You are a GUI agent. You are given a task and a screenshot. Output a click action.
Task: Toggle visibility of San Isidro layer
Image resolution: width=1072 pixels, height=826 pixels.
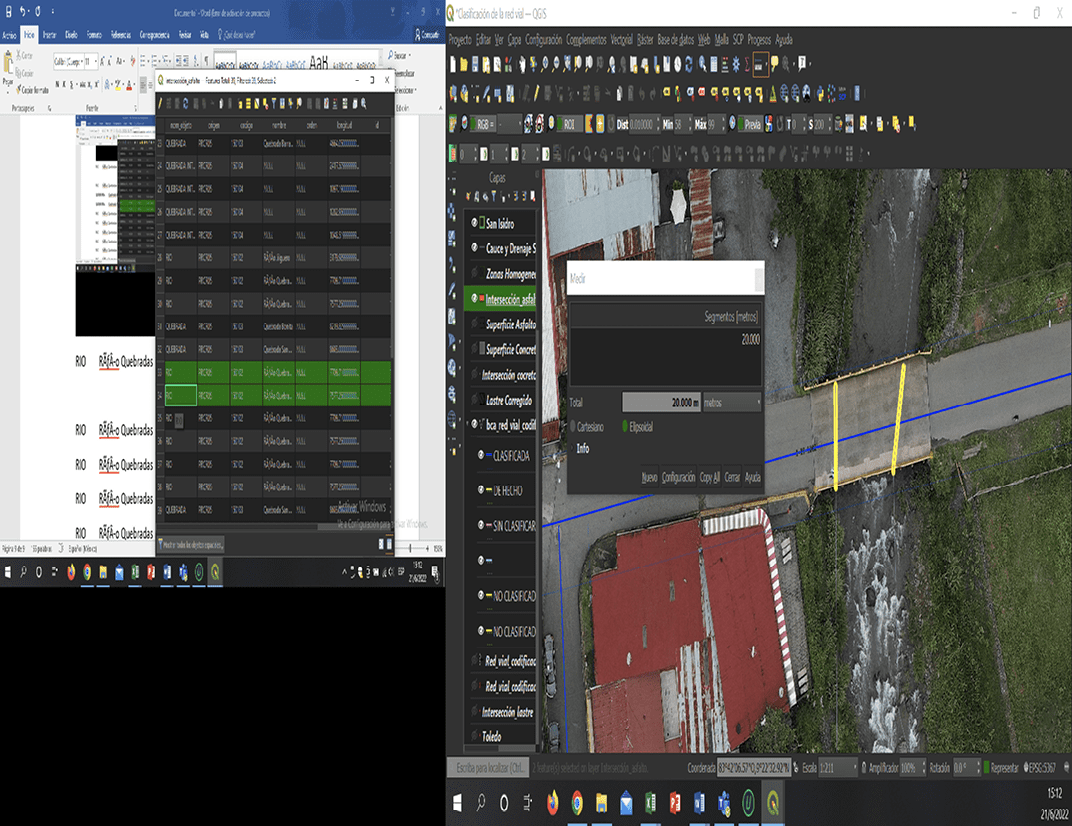[475, 222]
